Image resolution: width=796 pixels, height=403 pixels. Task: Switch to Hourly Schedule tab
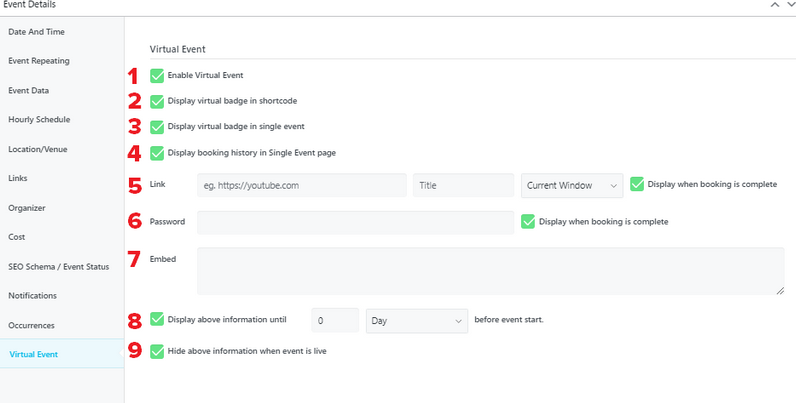click(39, 119)
